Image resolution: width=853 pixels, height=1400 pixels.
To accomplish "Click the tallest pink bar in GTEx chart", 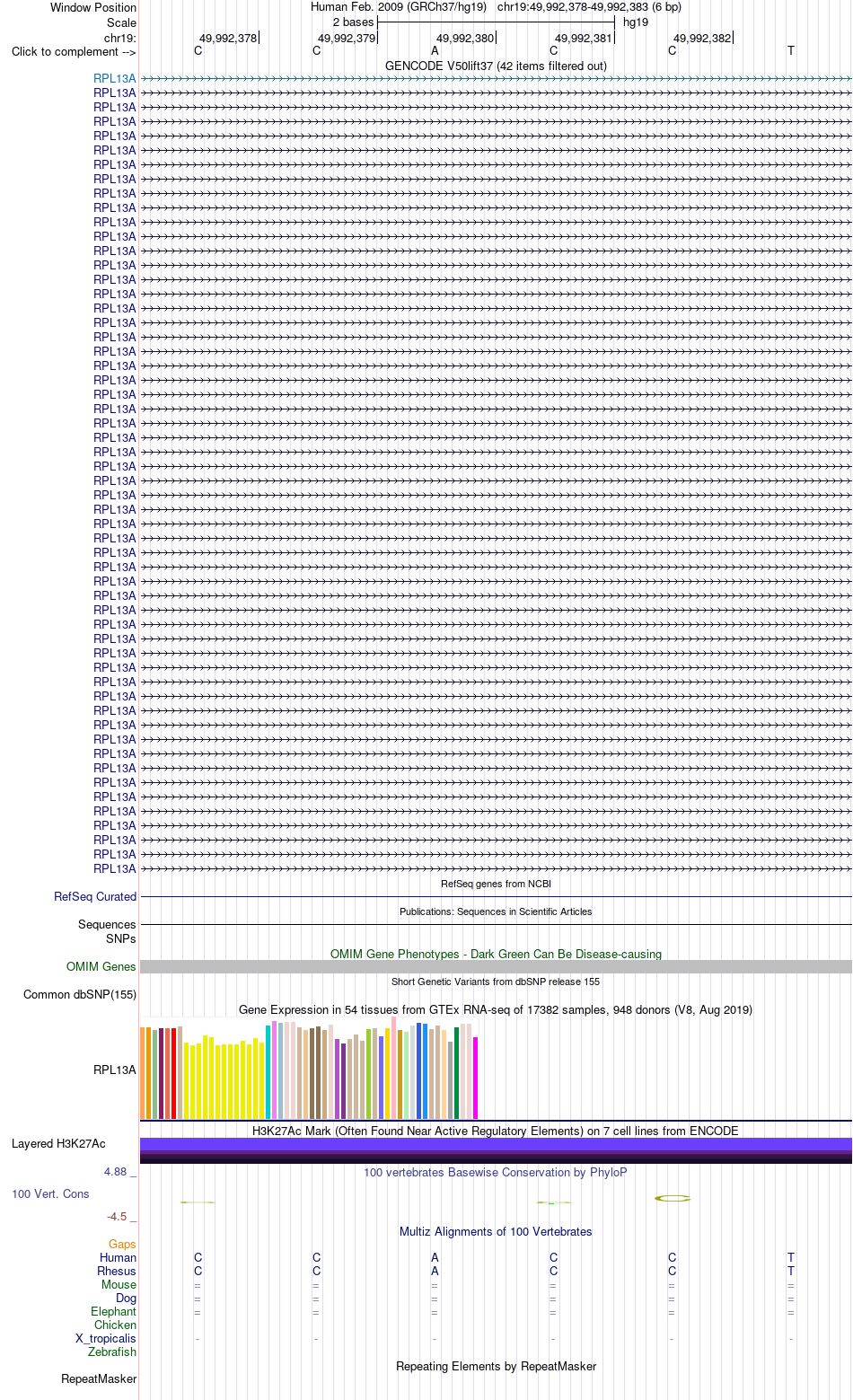I will pos(394,1068).
